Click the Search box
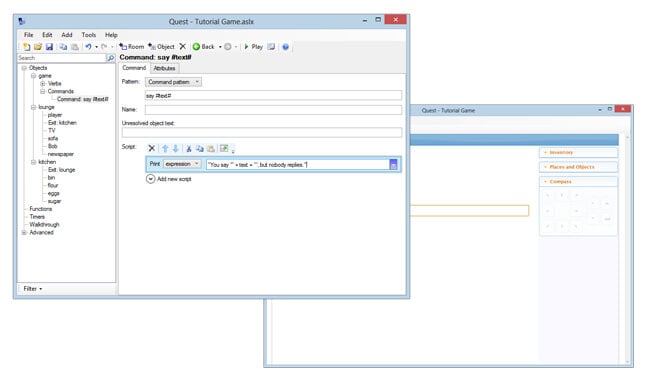 click(x=61, y=58)
